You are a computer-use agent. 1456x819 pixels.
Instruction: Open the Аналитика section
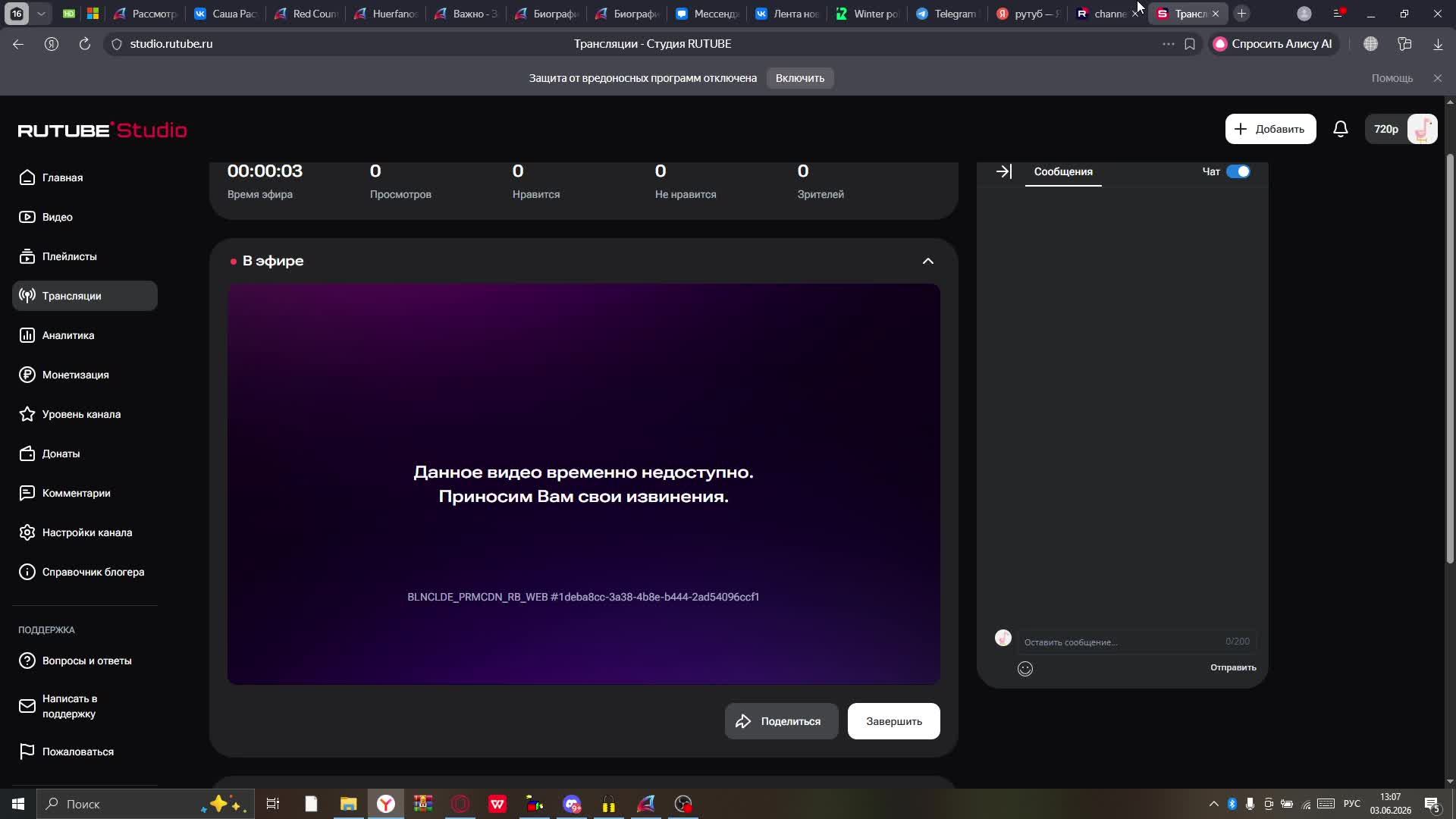click(x=85, y=335)
